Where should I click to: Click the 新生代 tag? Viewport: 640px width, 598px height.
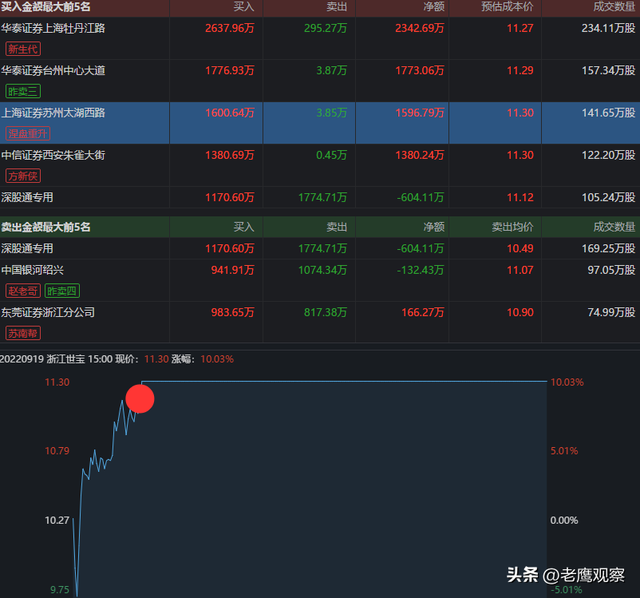(23, 49)
